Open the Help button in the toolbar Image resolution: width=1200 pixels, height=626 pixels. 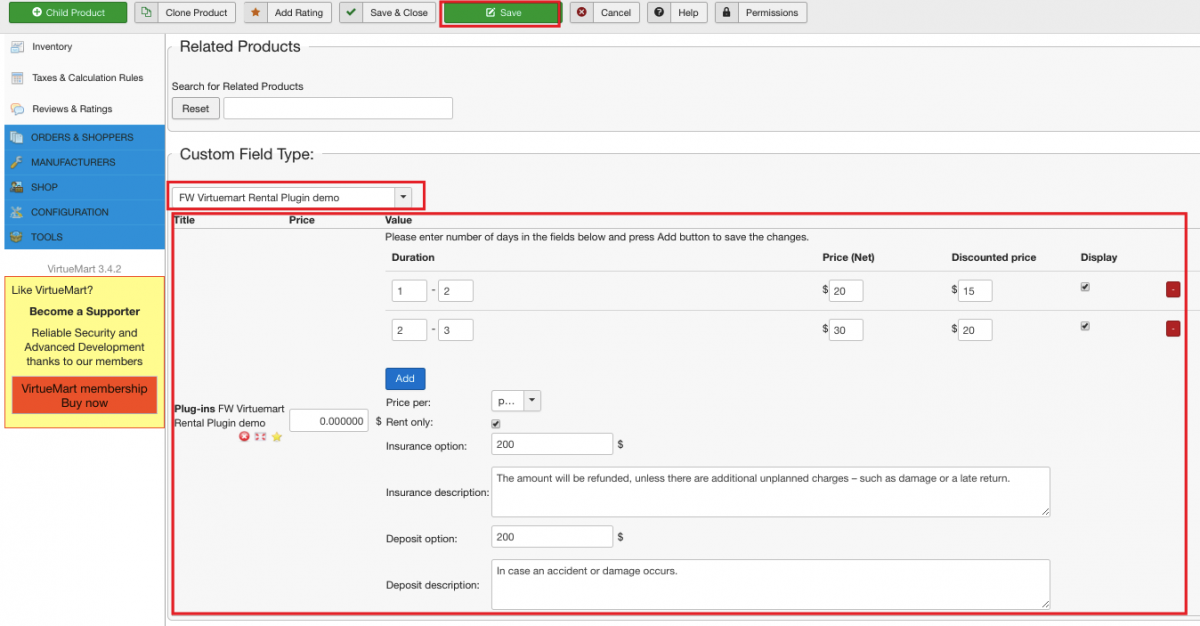click(677, 13)
